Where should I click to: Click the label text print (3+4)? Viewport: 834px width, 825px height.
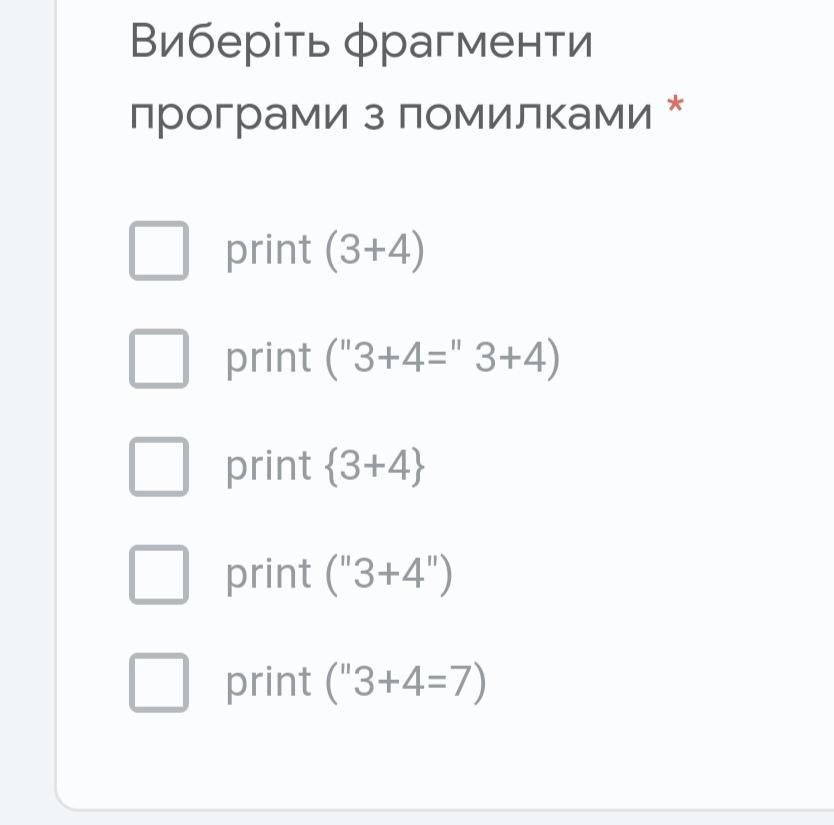(325, 251)
